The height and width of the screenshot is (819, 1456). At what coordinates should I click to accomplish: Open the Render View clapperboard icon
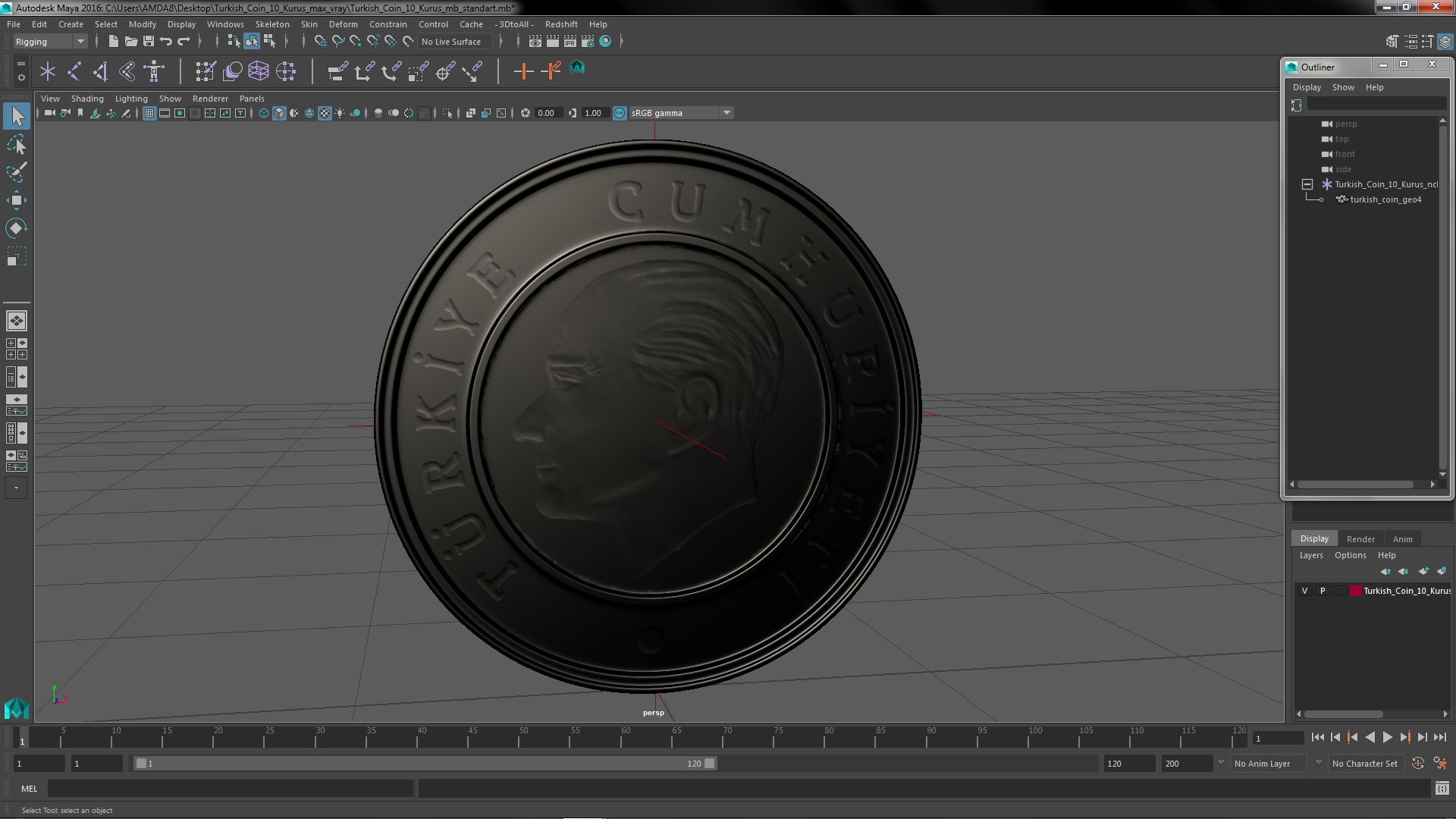[535, 42]
